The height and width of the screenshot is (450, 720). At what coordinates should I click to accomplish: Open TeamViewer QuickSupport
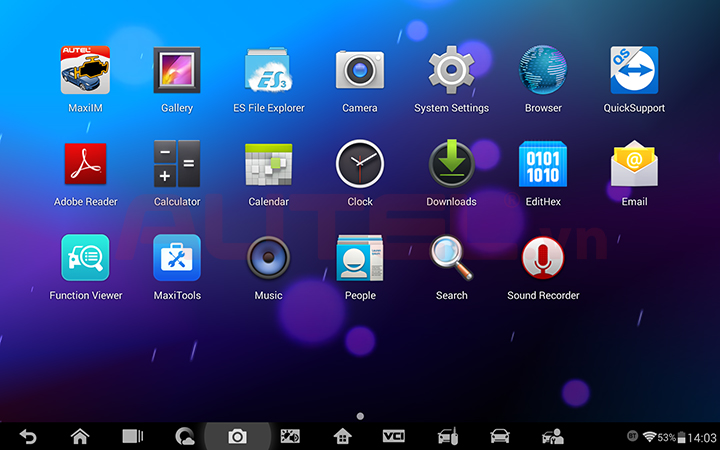coord(634,70)
